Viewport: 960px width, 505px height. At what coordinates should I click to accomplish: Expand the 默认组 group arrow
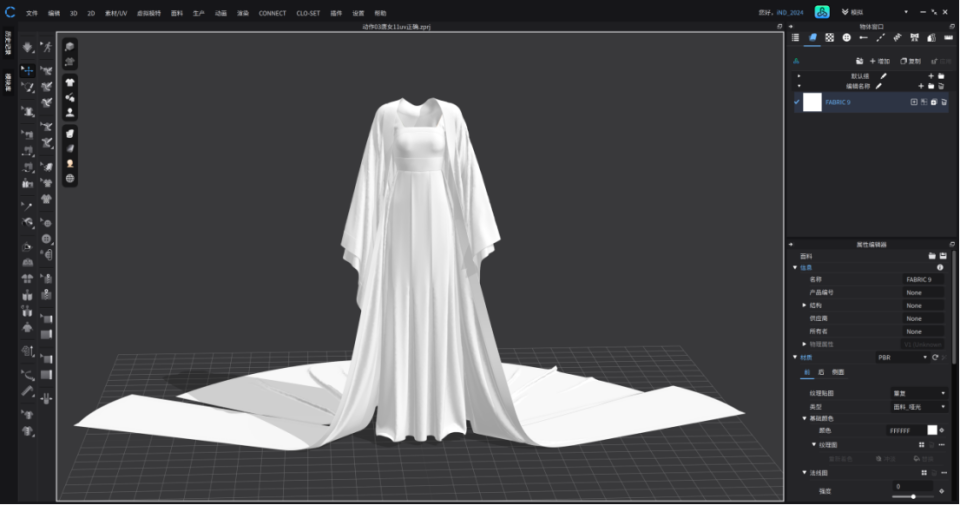799,76
